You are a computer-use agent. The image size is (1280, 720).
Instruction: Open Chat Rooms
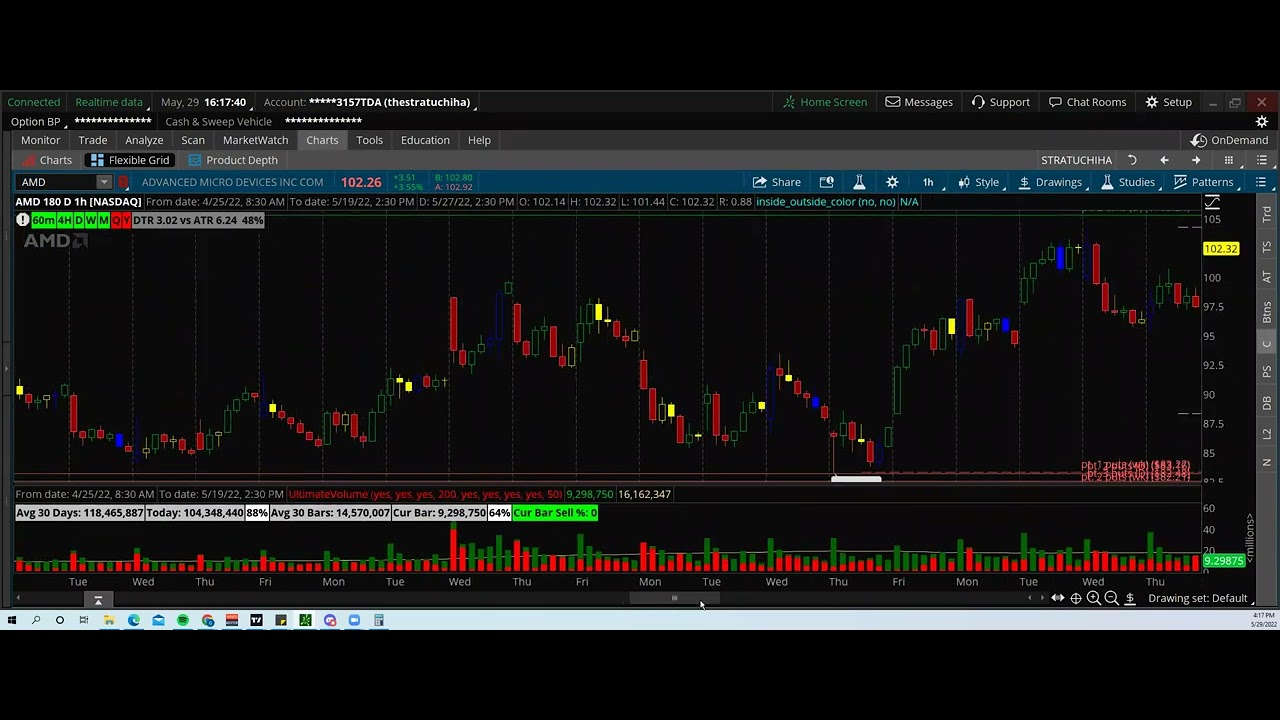pyautogui.click(x=1087, y=102)
